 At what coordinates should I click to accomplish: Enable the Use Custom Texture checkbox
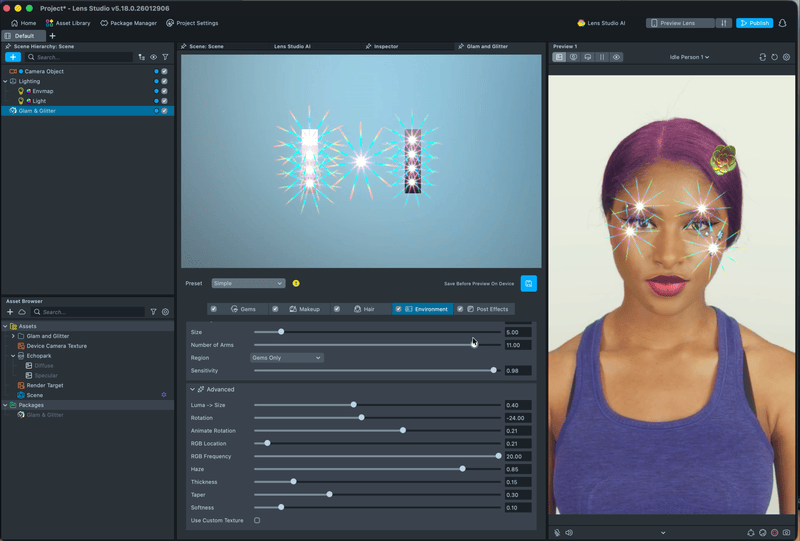[257, 520]
